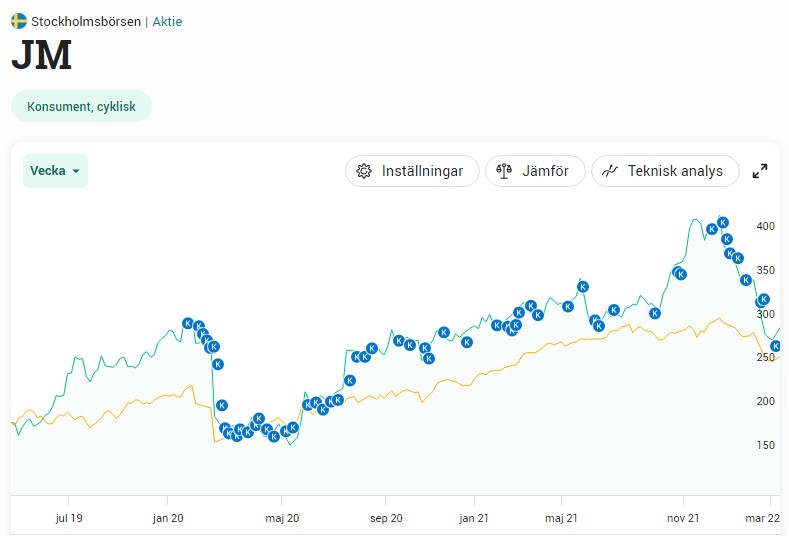
Task: Click the scales icon for Jämför
Action: pos(504,171)
